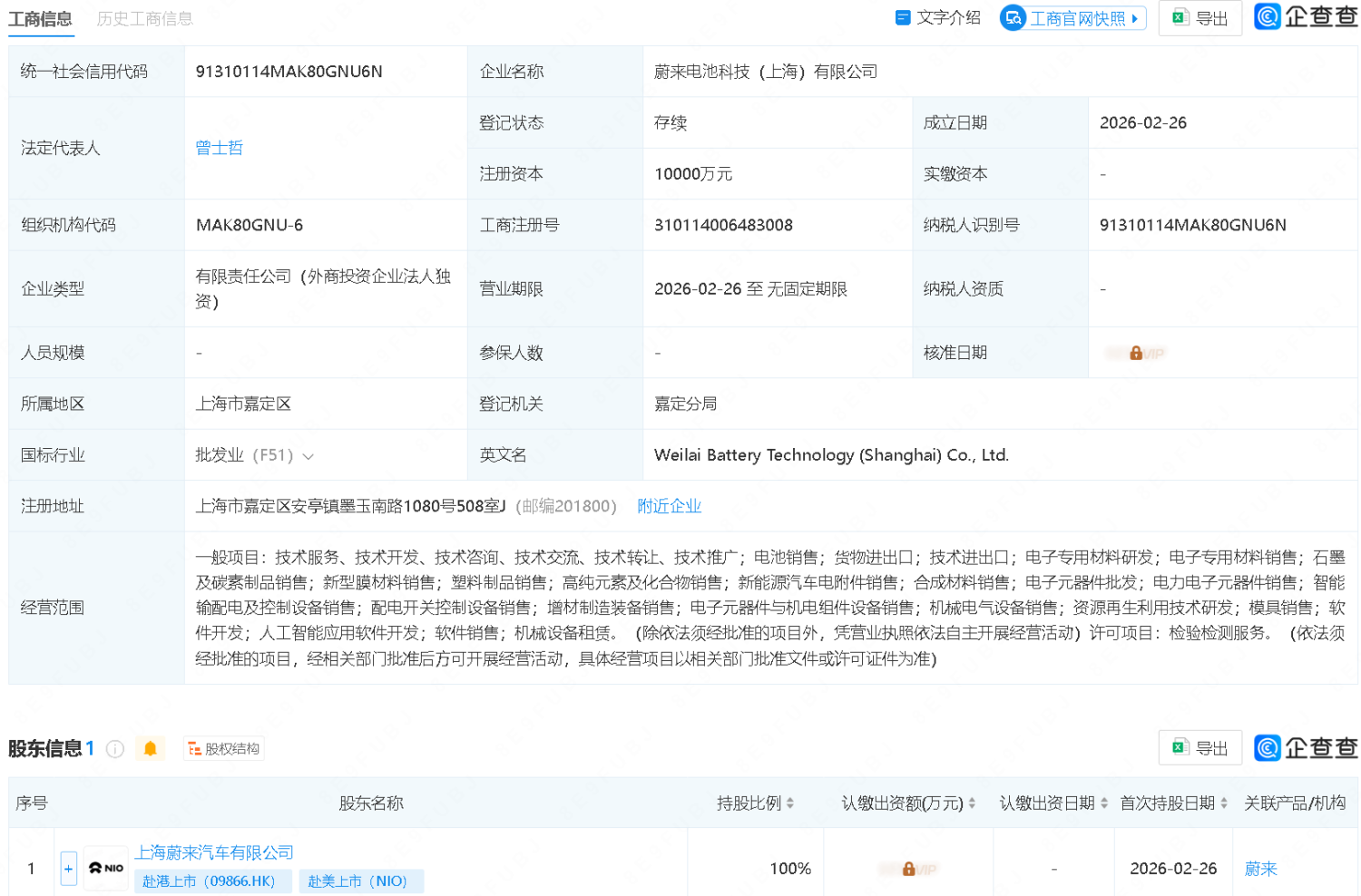Screen dimensions: 1361x896
Task: Open the 股权结构 equity structure view
Action: [x=224, y=748]
